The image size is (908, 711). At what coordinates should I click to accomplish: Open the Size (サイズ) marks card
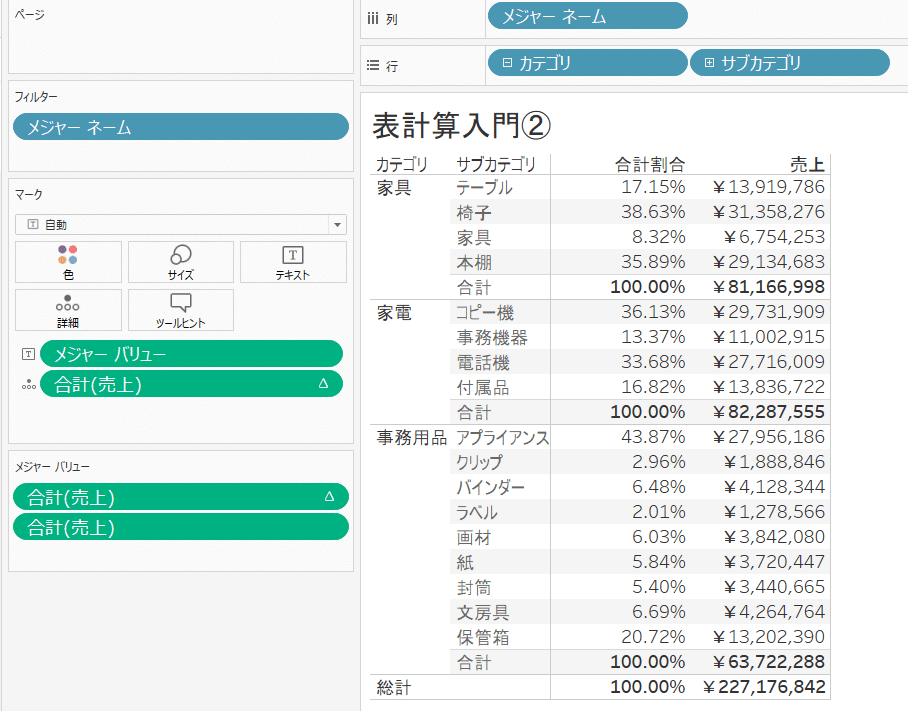[181, 262]
